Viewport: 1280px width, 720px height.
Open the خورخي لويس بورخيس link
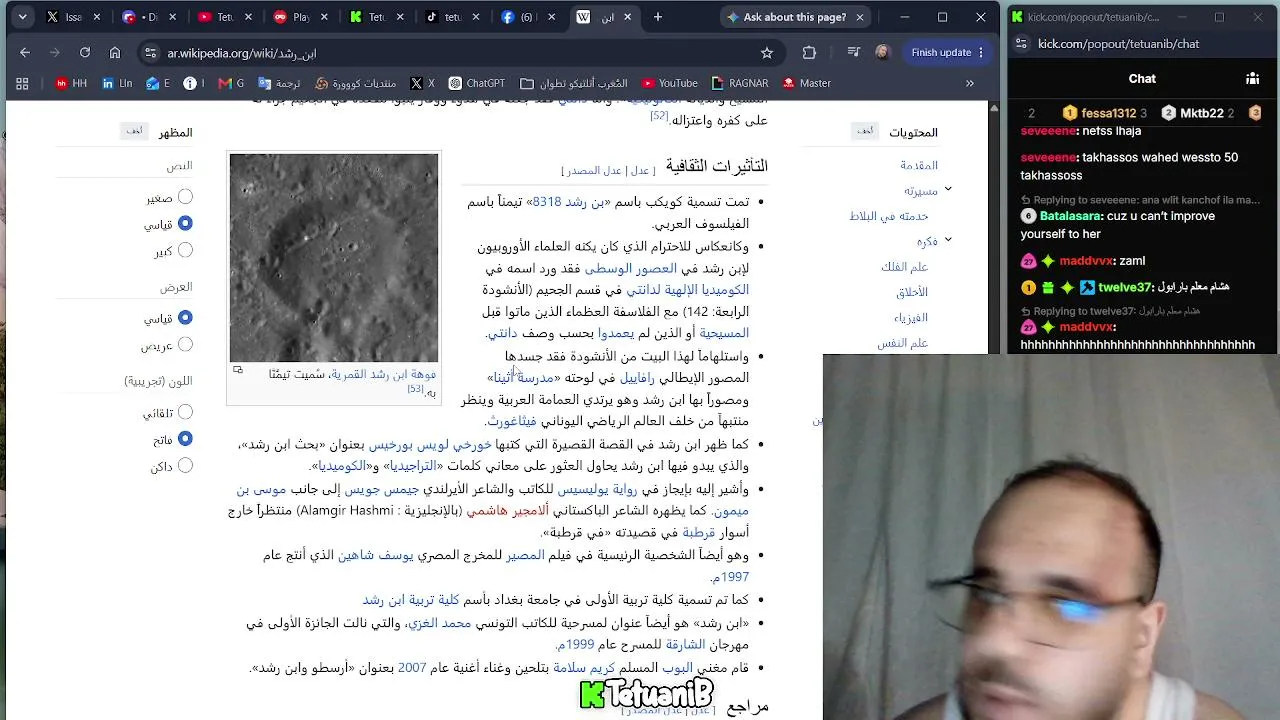(x=431, y=445)
